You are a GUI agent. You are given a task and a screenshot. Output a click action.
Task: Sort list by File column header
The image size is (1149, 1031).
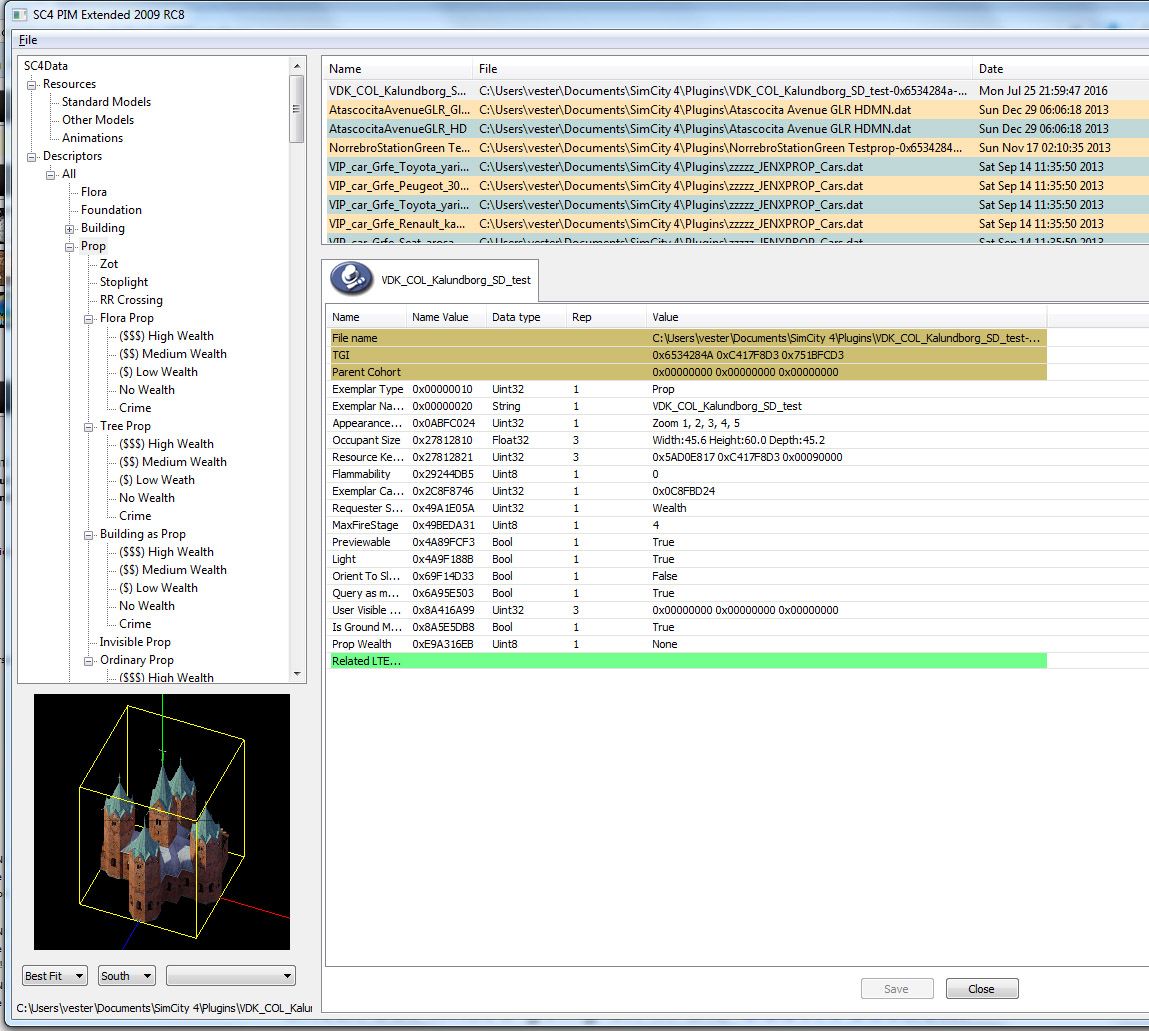coord(722,69)
